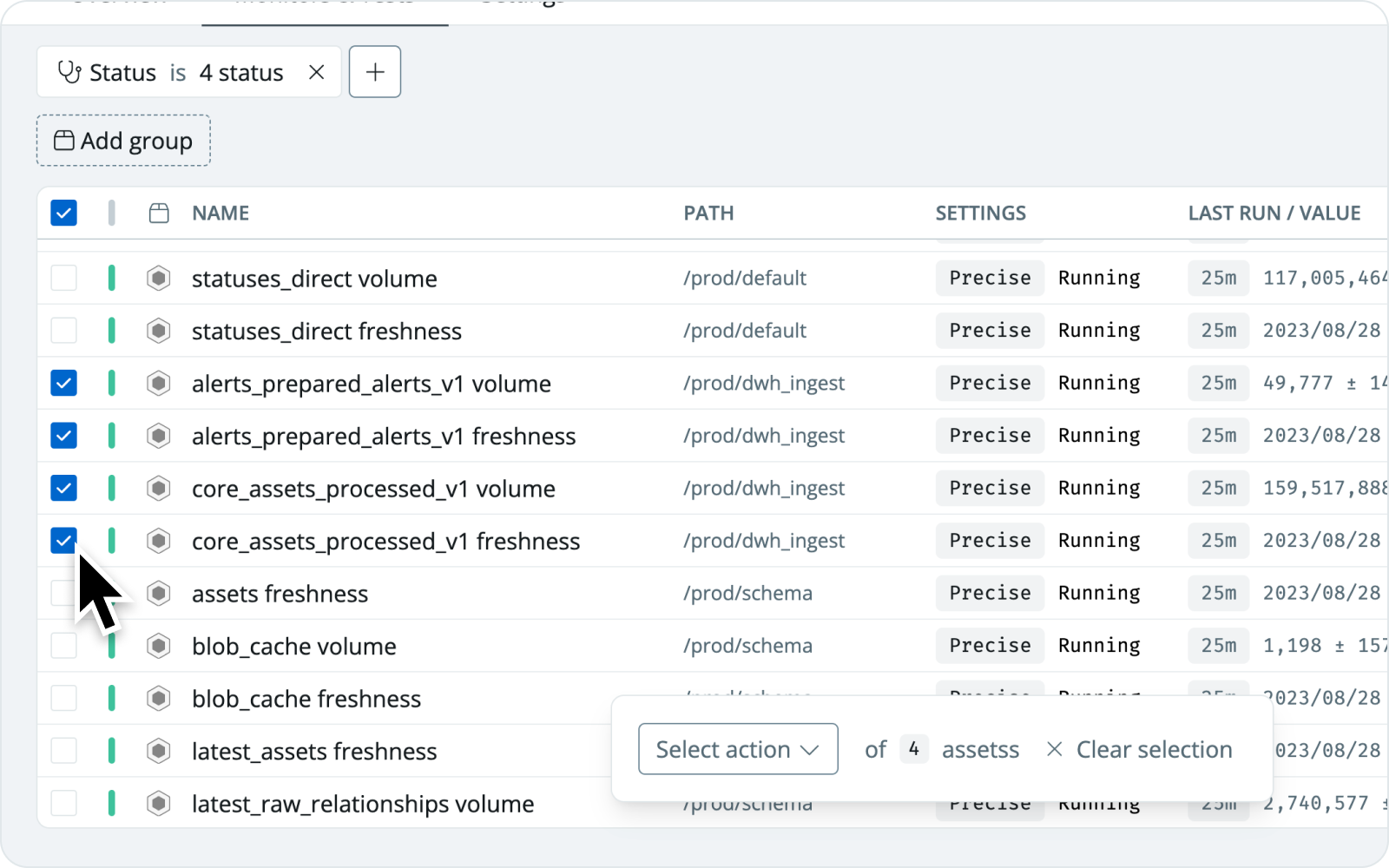Click the hexagon icon beside blob_cache volume
The width and height of the screenshot is (1389, 868).
tap(160, 646)
